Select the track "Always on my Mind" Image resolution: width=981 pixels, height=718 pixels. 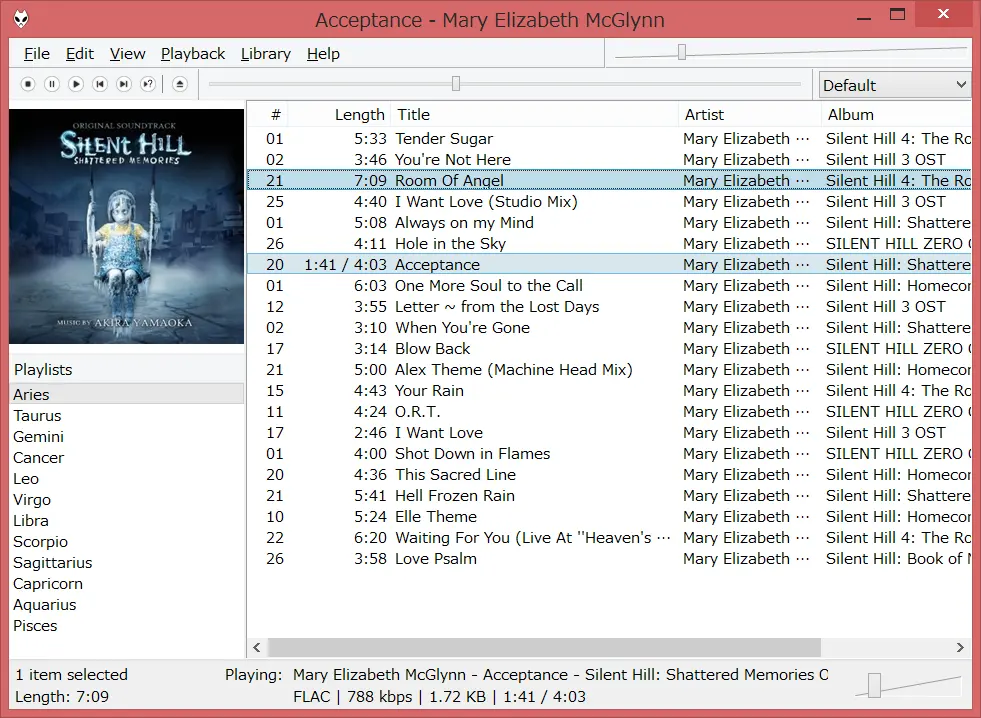coord(609,223)
